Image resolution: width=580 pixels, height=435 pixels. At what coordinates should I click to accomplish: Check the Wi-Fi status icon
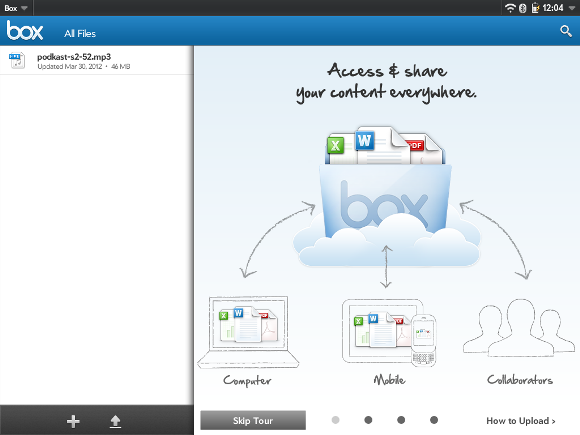pyautogui.click(x=510, y=8)
